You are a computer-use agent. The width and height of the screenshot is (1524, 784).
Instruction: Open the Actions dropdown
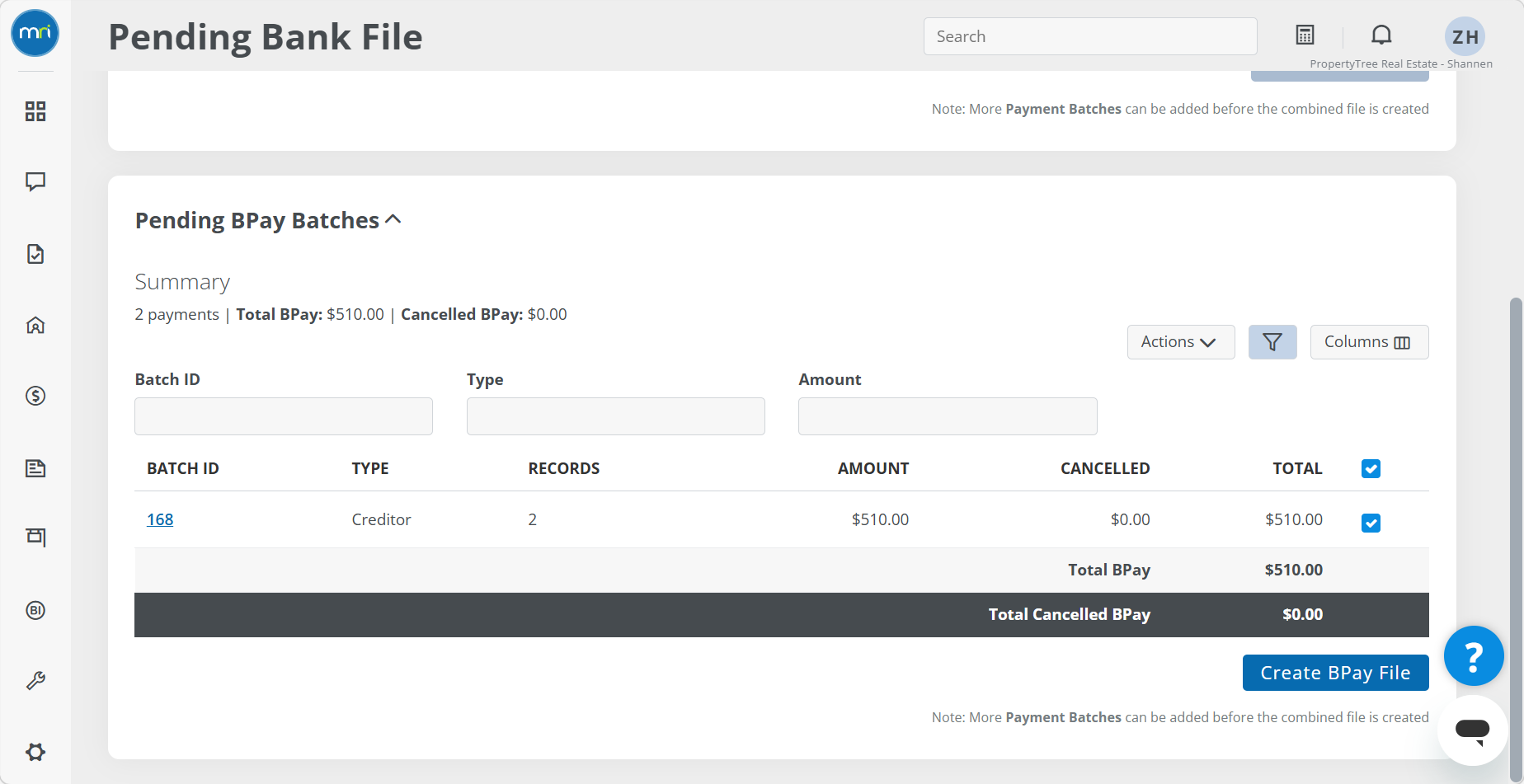coord(1181,342)
